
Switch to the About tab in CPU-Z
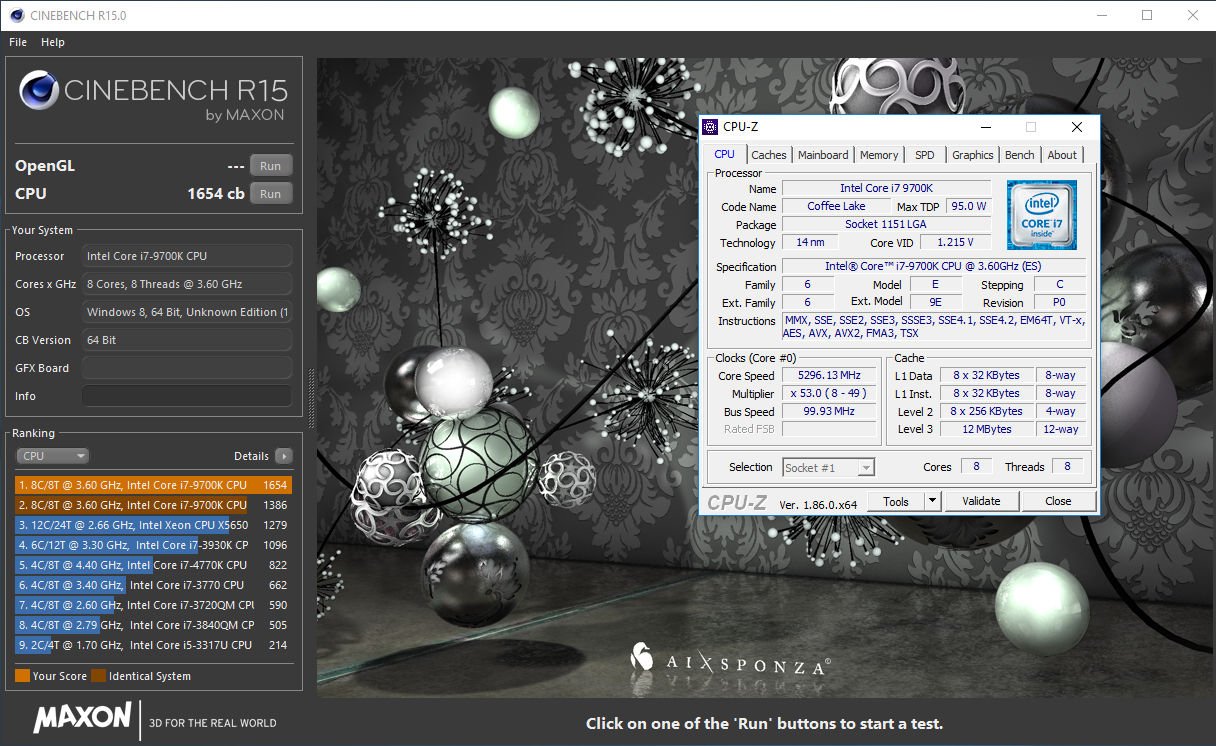[1062, 155]
